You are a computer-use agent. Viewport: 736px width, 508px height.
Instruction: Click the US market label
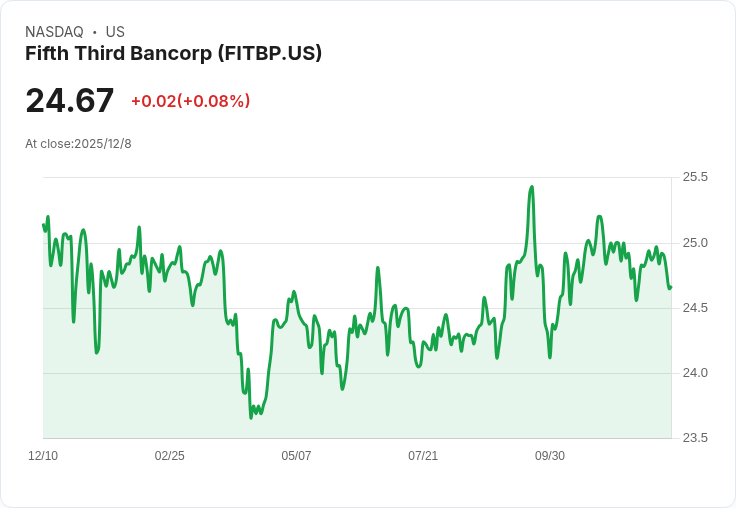click(x=115, y=32)
